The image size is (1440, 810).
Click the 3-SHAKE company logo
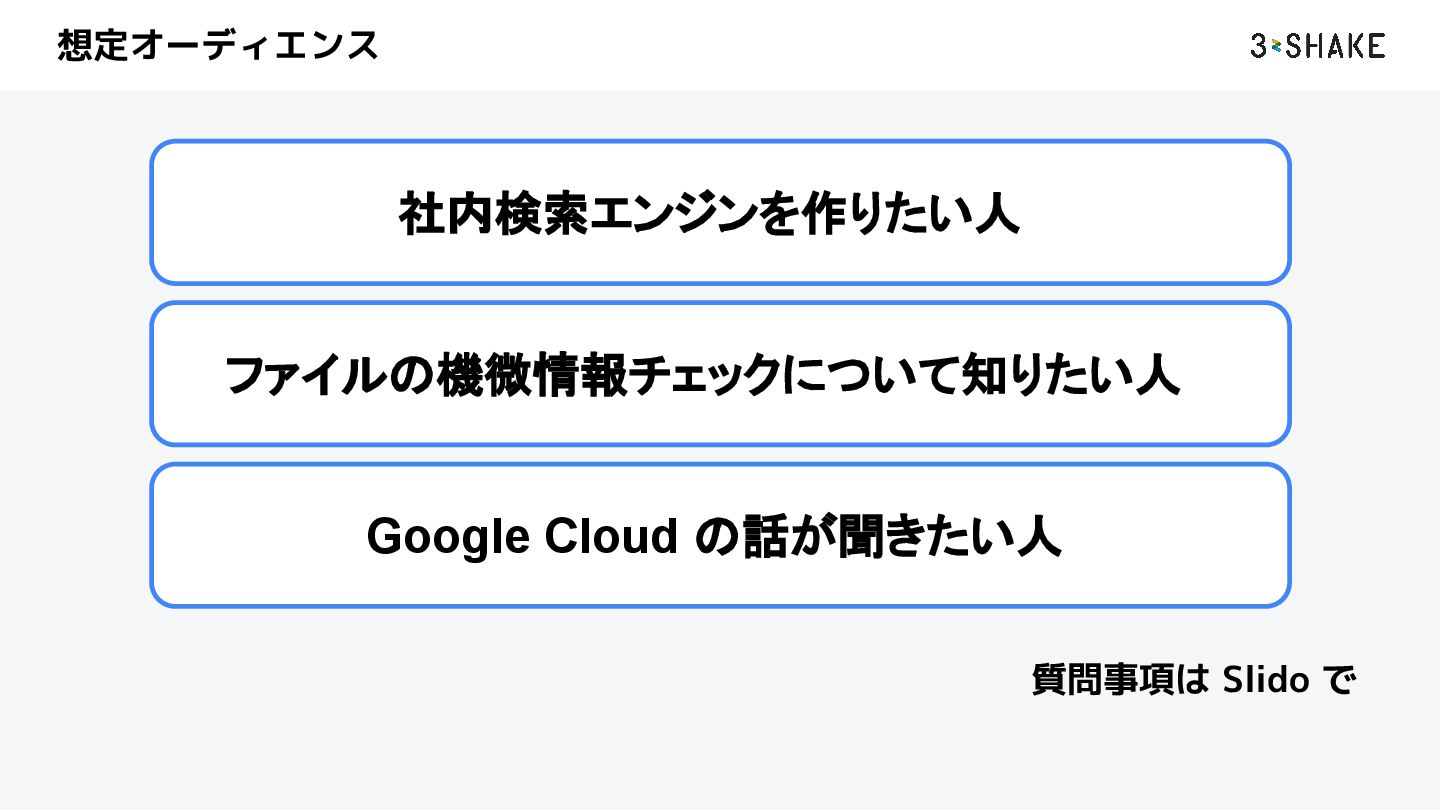coord(1317,46)
